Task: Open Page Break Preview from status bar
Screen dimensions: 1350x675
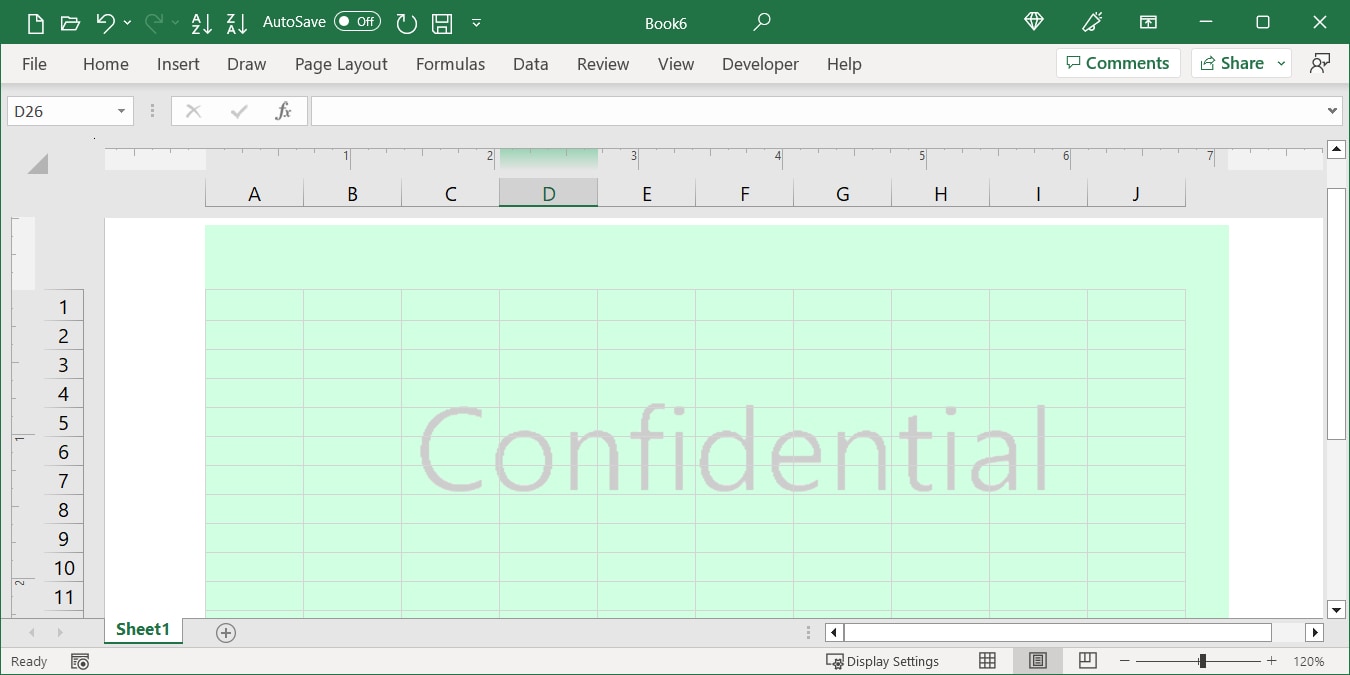Action: [x=1087, y=661]
